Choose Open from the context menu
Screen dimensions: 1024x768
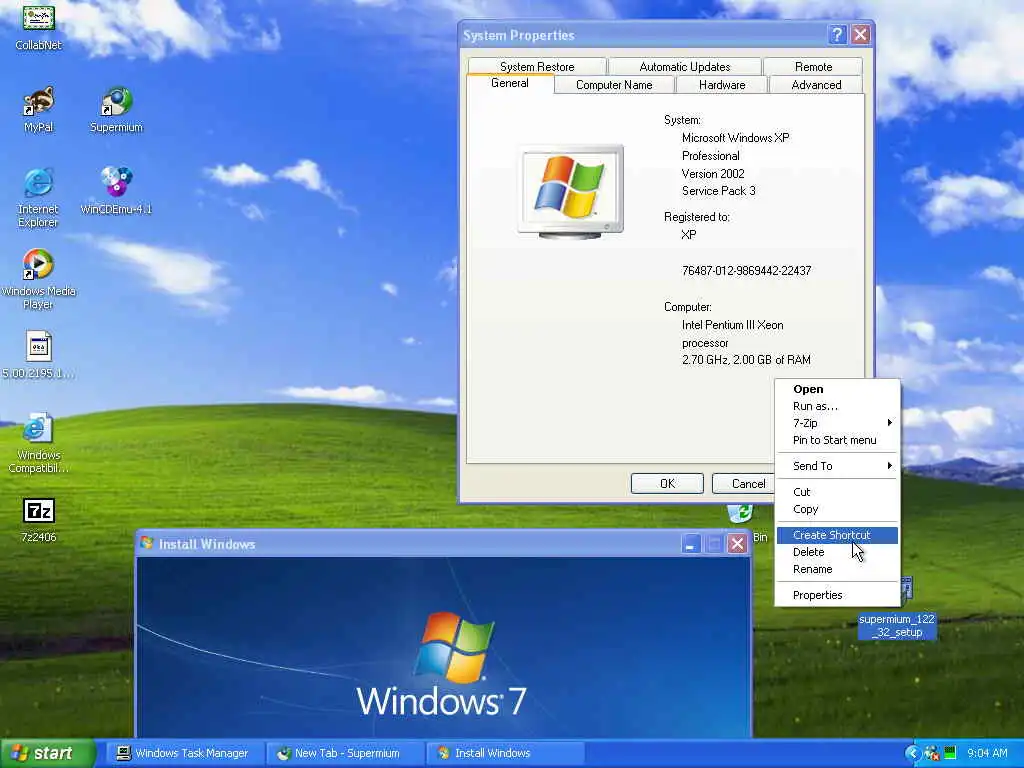(x=837, y=389)
